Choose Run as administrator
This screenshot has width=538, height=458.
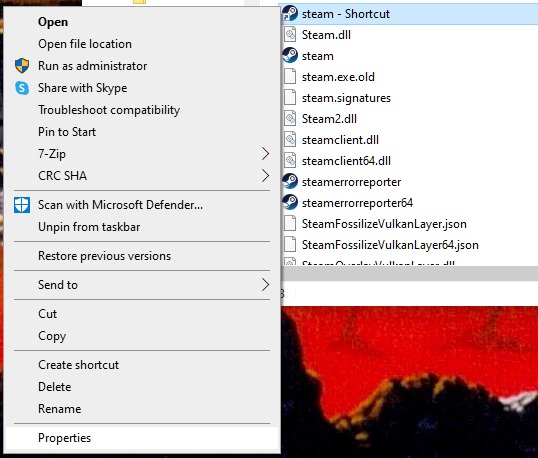(x=142, y=66)
